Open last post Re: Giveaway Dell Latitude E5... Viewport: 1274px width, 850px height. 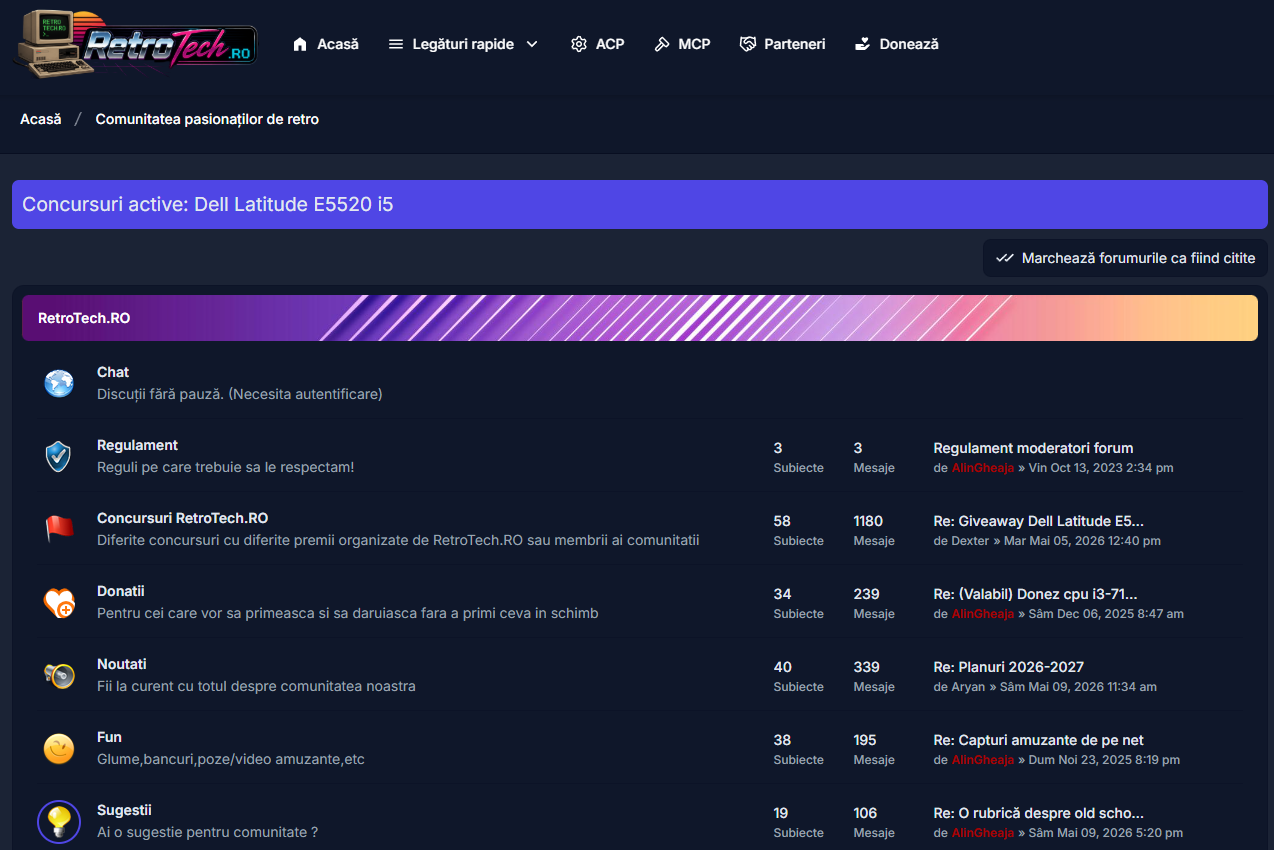(x=1038, y=521)
